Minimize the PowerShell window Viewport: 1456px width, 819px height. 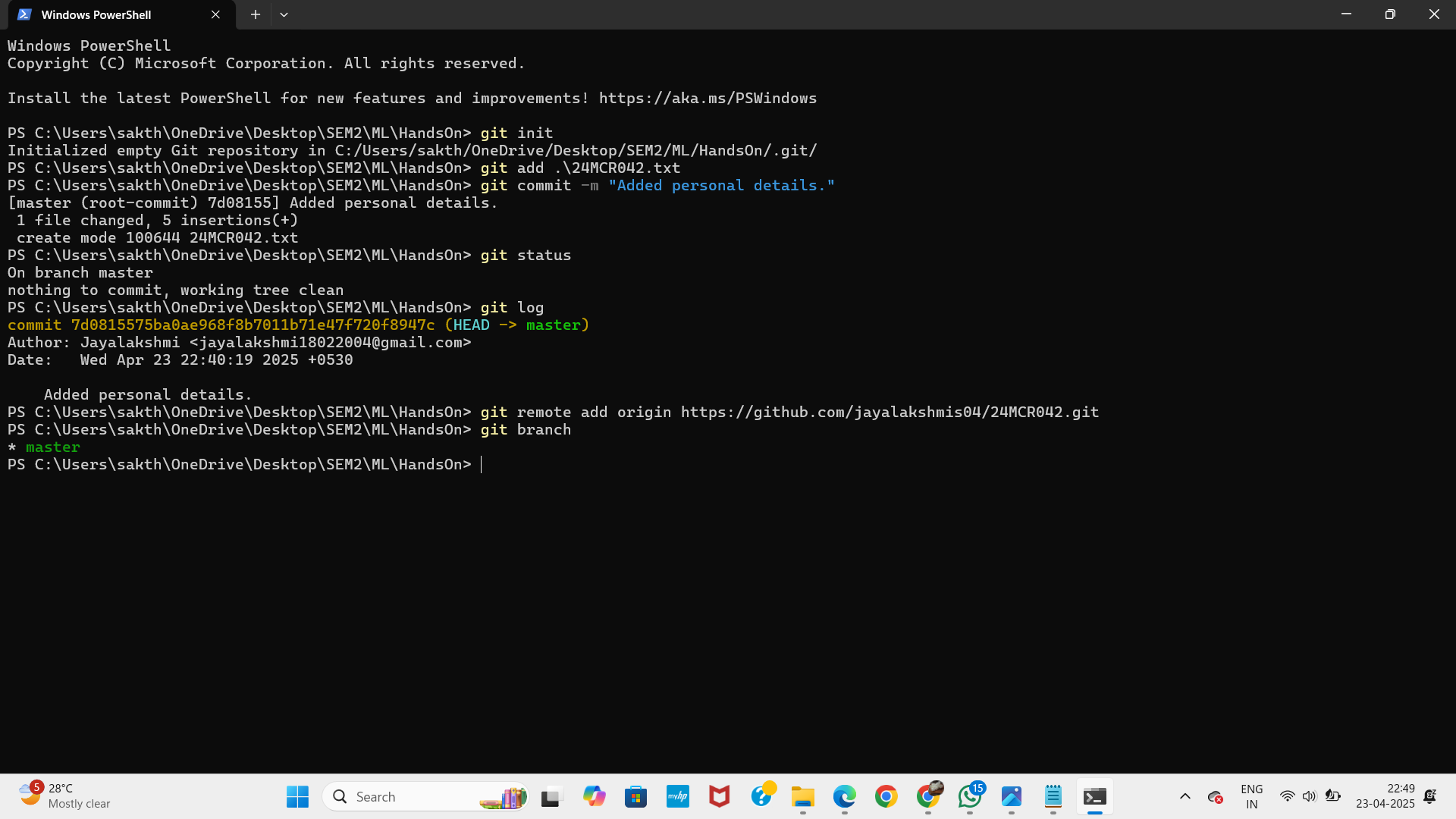point(1346,14)
